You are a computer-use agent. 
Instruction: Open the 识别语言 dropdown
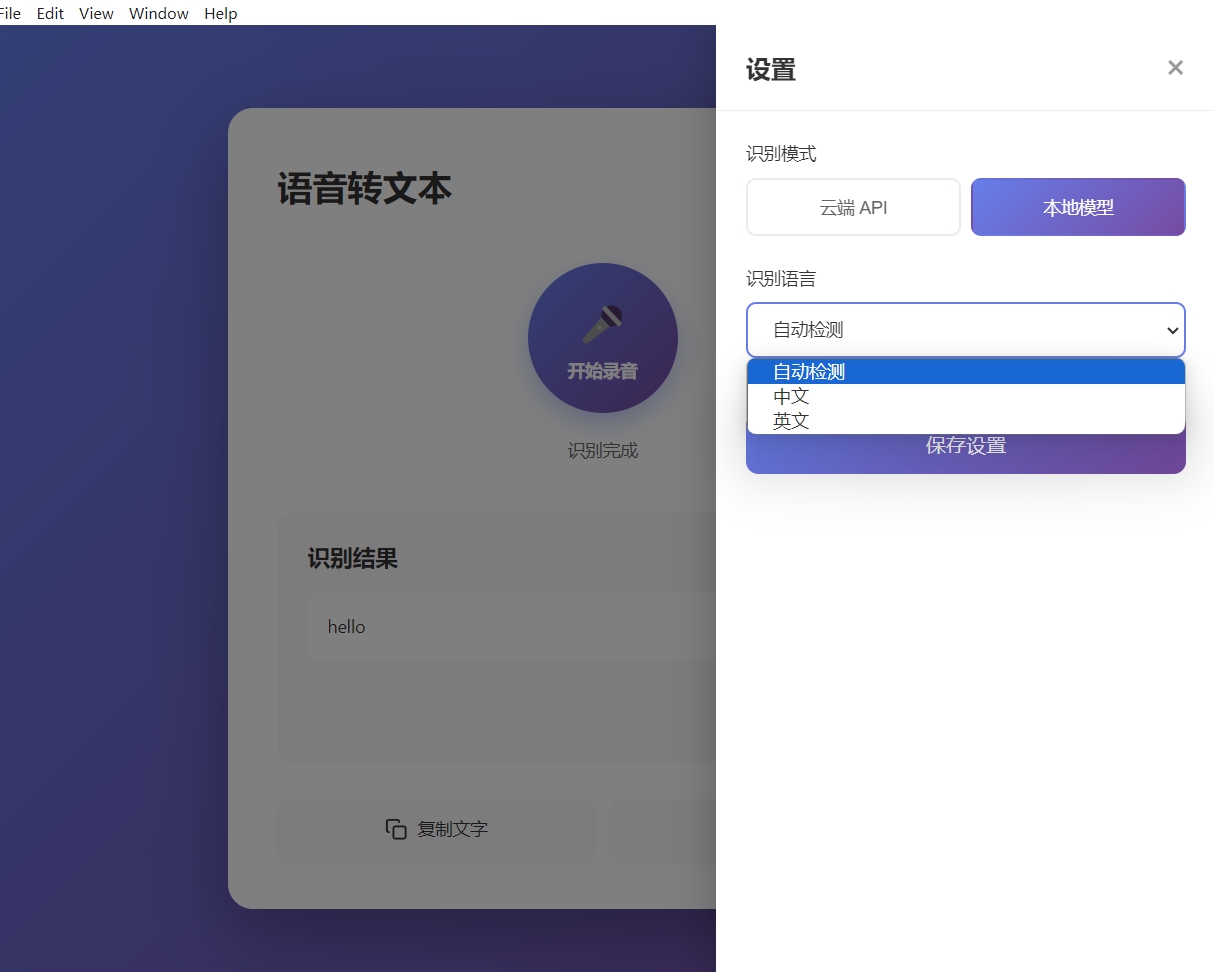965,329
